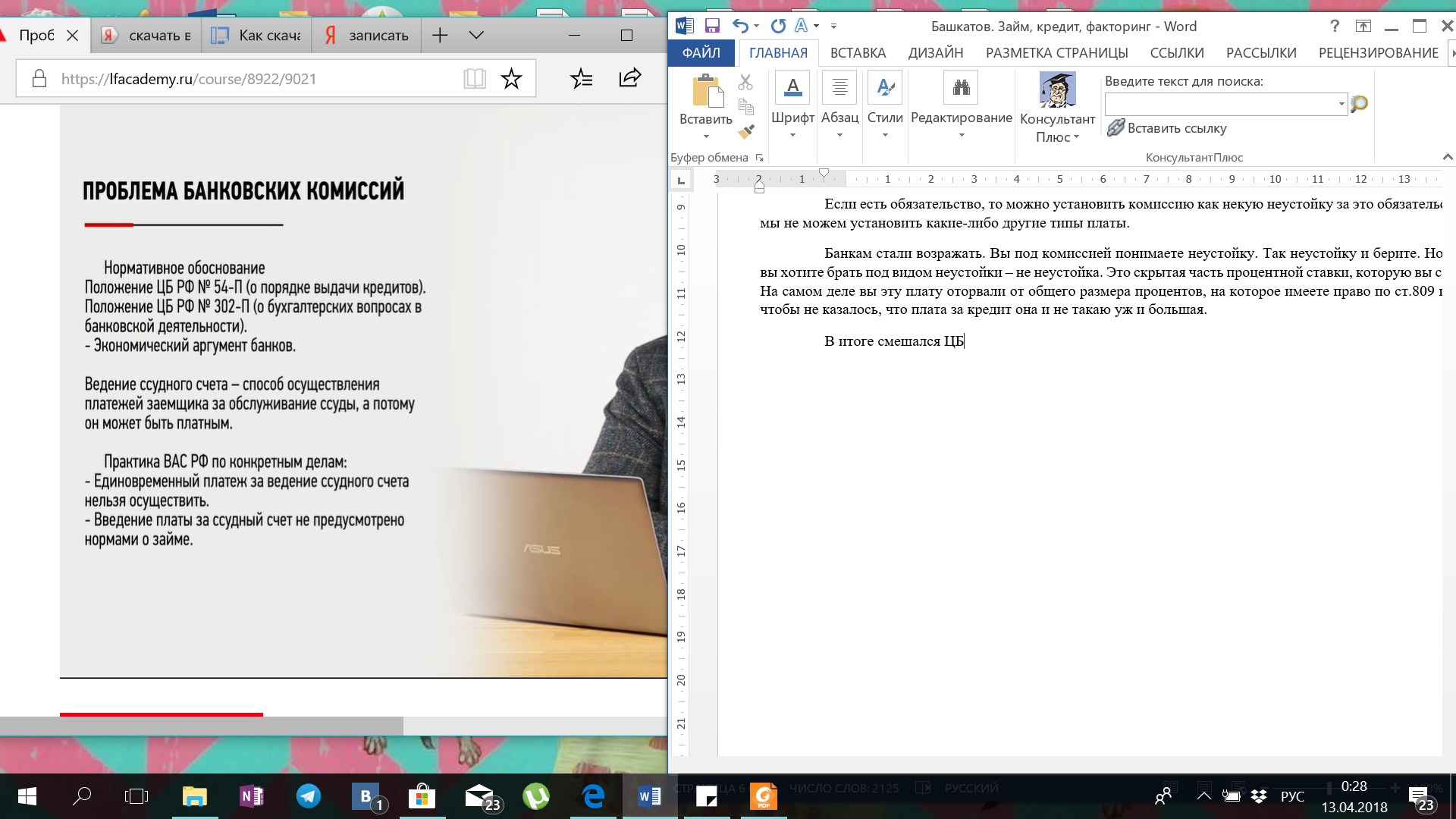Click the ConsultantPlus professor icon
The width and height of the screenshot is (1456, 819).
pyautogui.click(x=1057, y=89)
